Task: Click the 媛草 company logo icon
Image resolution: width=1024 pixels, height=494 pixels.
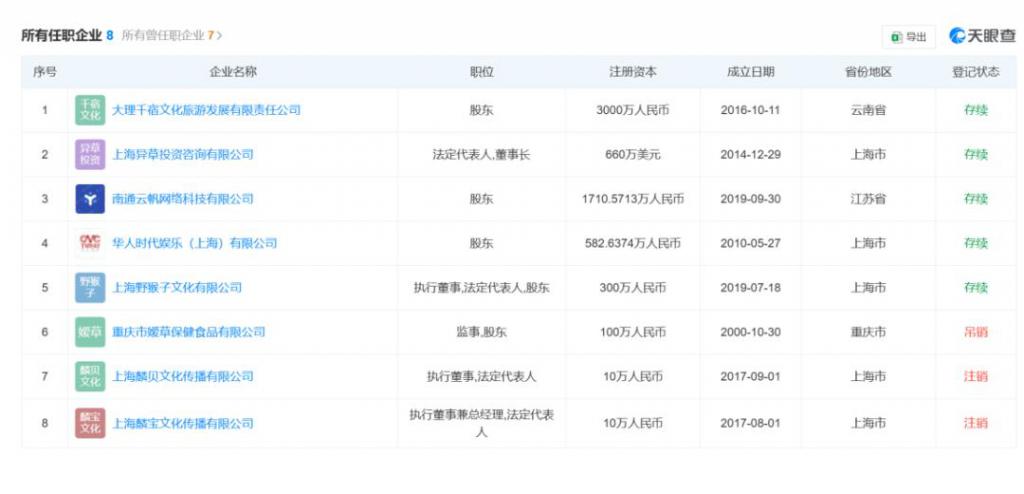Action: click(x=90, y=332)
